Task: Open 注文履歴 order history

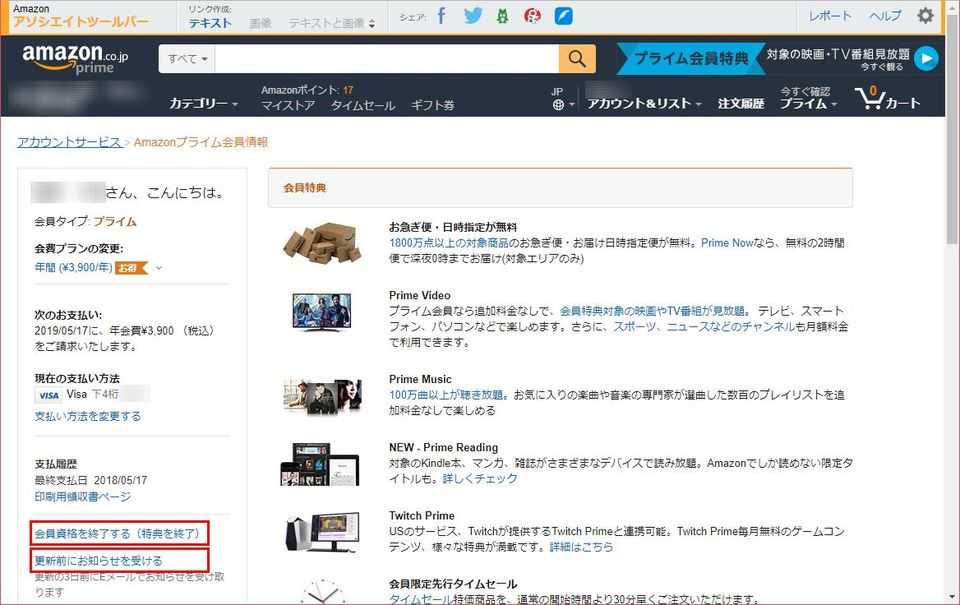Action: pos(741,103)
